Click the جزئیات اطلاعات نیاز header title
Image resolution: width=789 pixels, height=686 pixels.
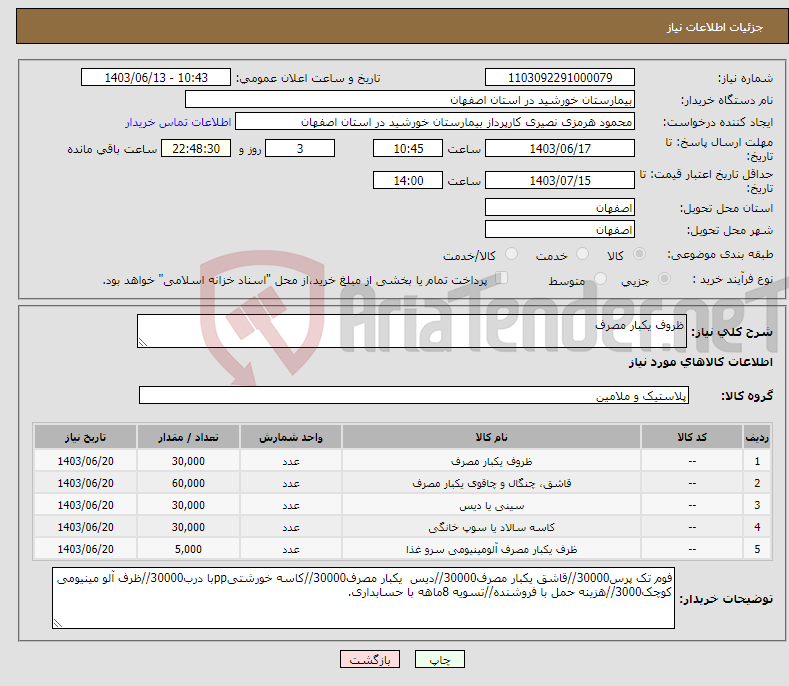click(715, 27)
